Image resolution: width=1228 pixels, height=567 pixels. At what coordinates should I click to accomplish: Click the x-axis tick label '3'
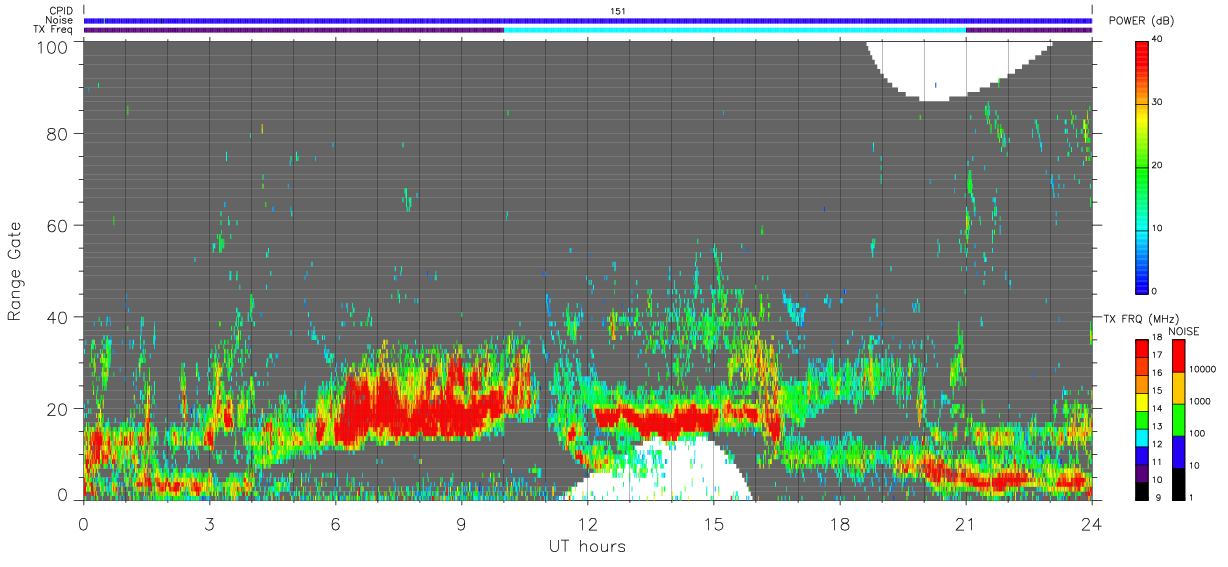coord(210,523)
